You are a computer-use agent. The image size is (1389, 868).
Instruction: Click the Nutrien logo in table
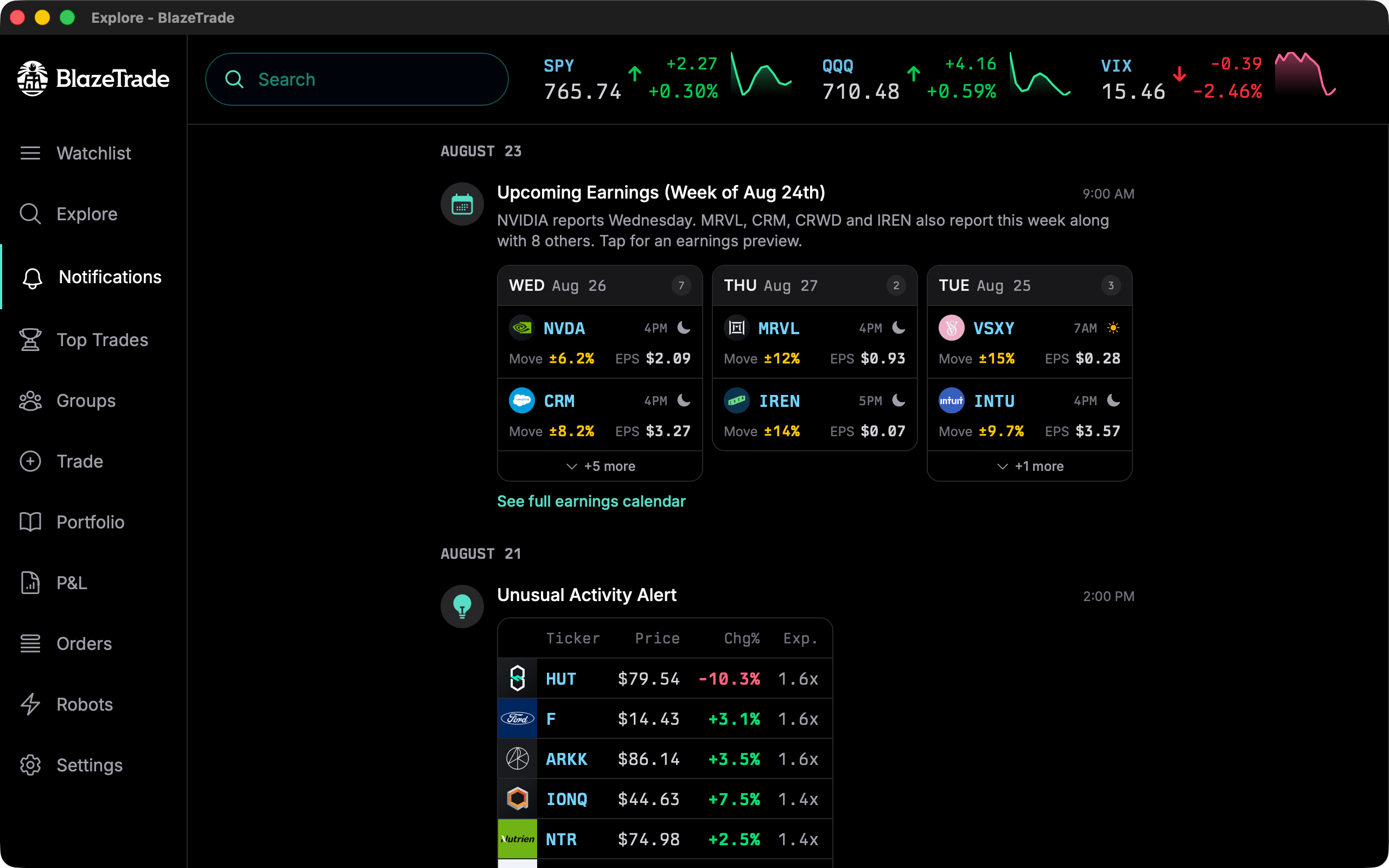(518, 839)
